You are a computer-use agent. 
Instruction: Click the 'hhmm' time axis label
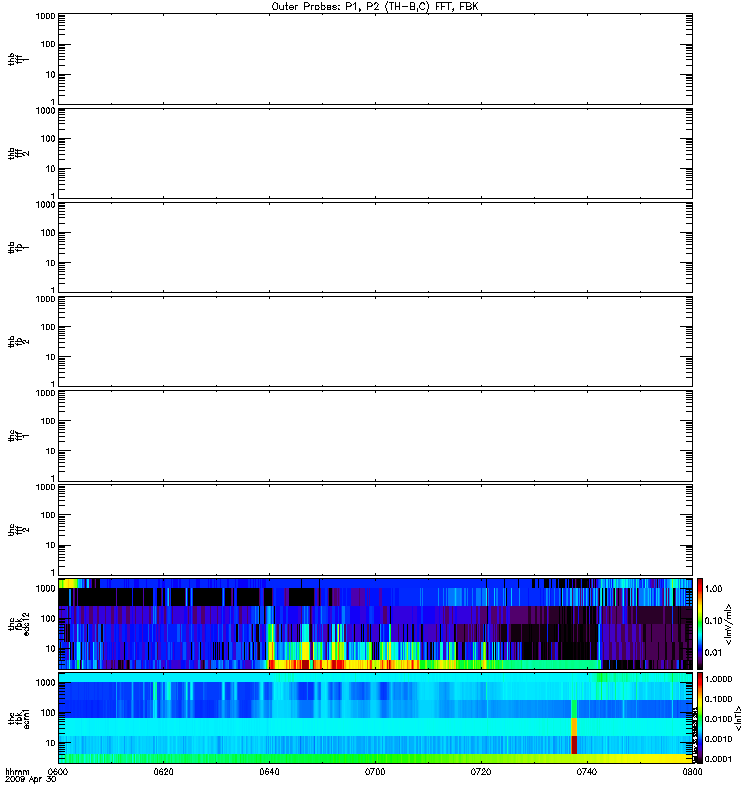(x=17, y=772)
